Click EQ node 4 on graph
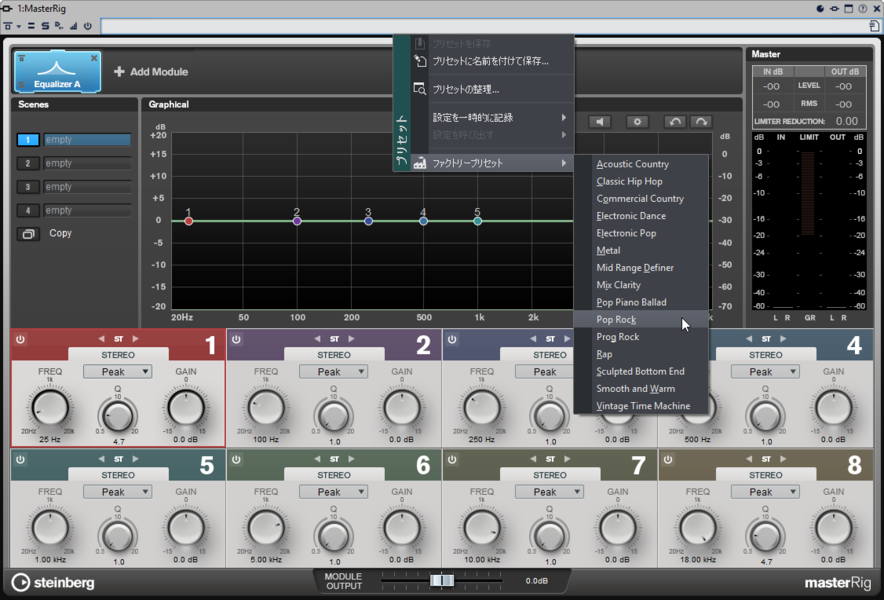This screenshot has width=884, height=600. coord(423,221)
